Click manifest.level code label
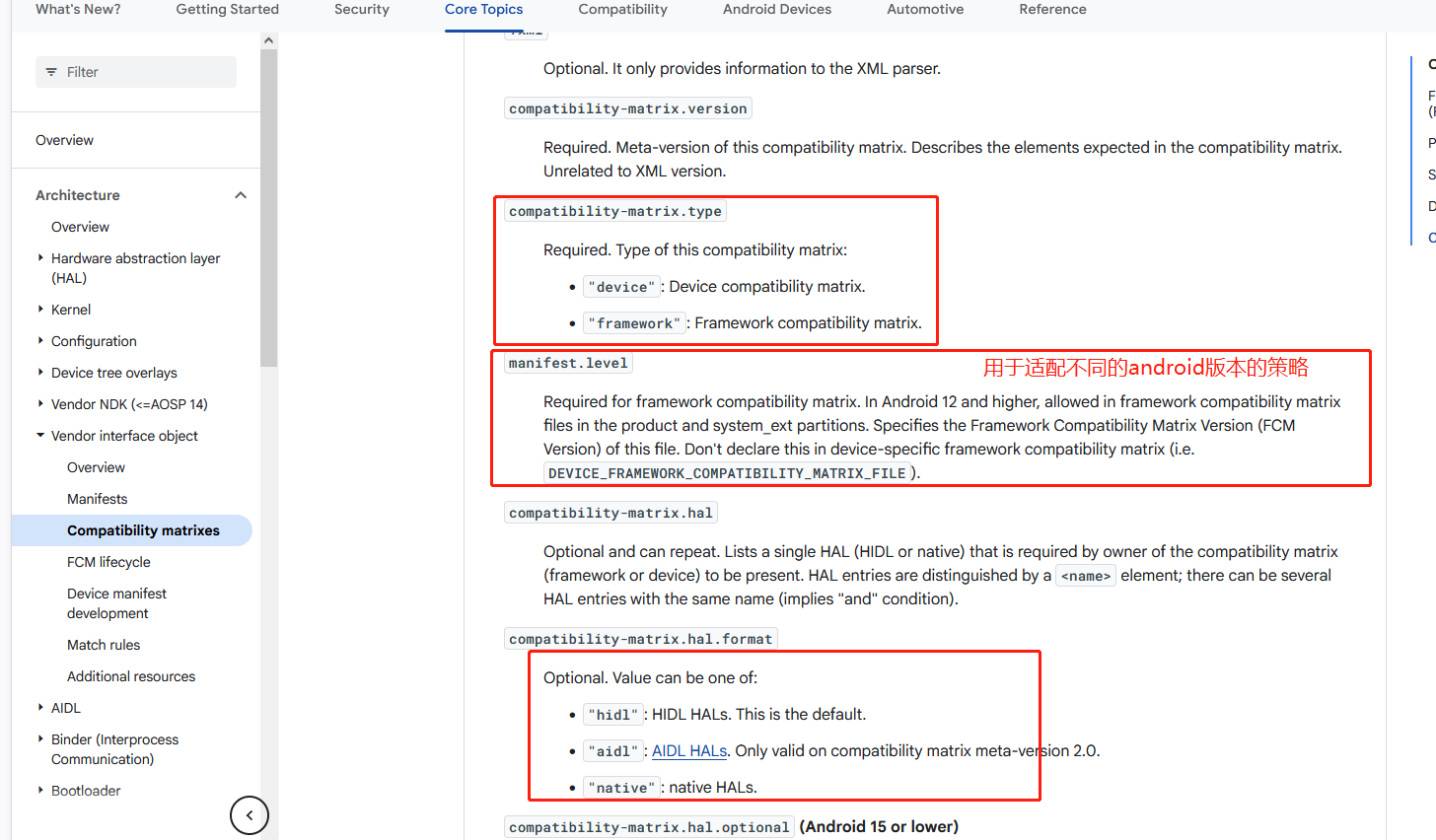The image size is (1436, 840). [x=568, y=363]
